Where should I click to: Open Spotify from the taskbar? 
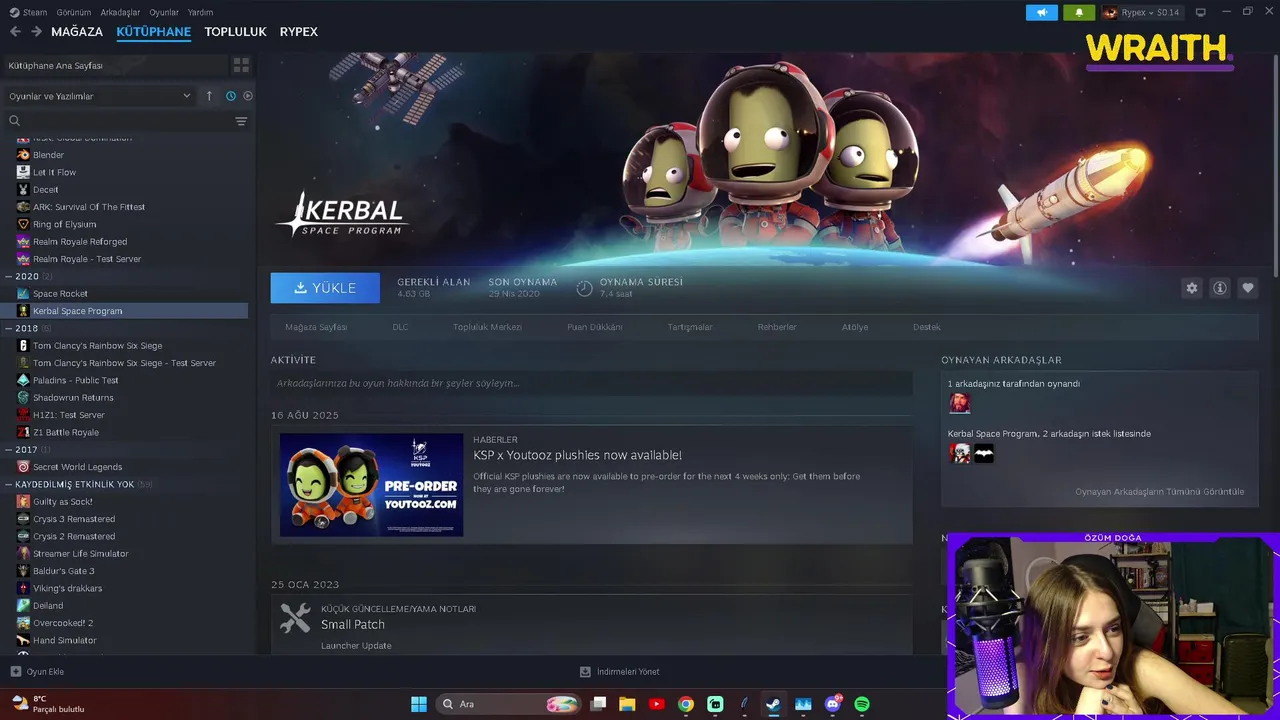pos(862,704)
